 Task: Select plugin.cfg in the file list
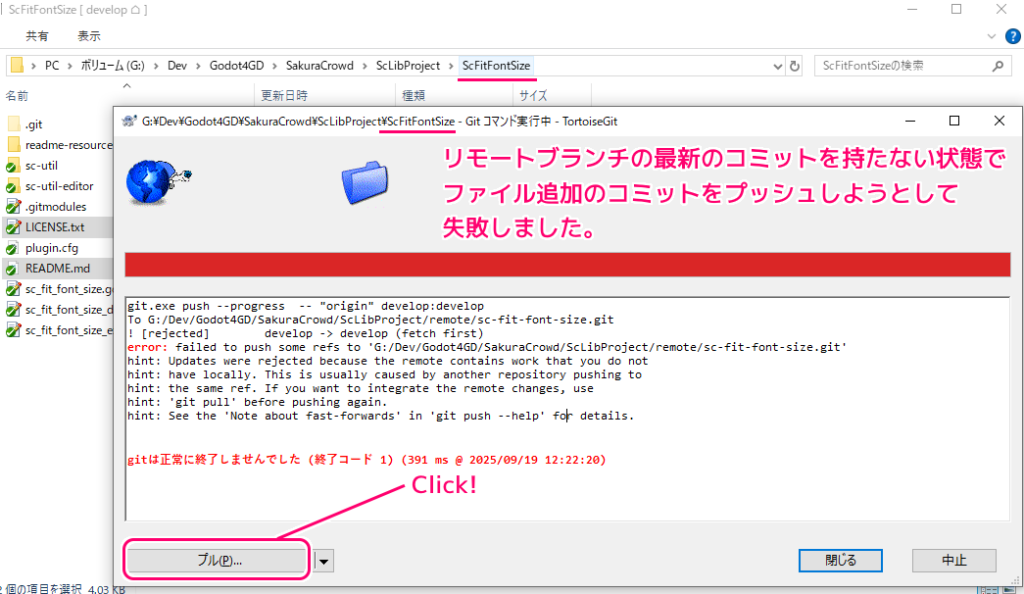[x=49, y=247]
